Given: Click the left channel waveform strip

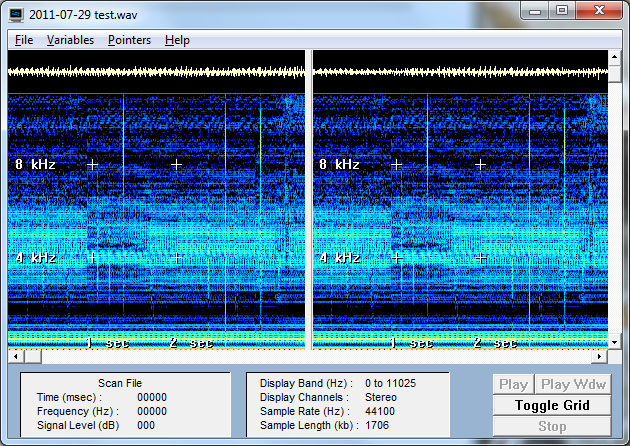Looking at the screenshot, I should point(156,72).
